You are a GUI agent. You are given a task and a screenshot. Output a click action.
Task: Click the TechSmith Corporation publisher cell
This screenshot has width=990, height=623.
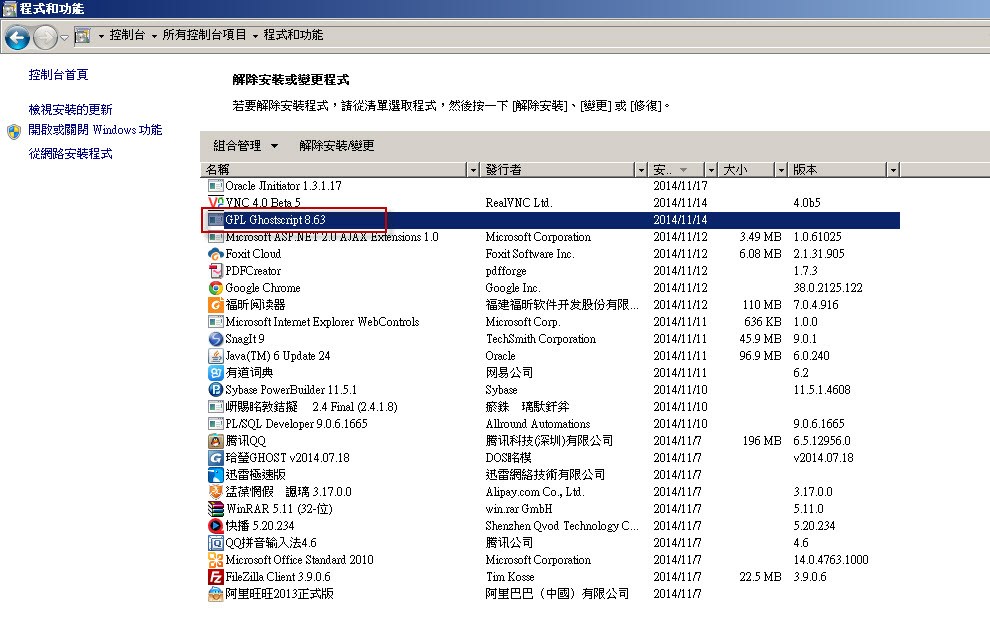pos(540,339)
